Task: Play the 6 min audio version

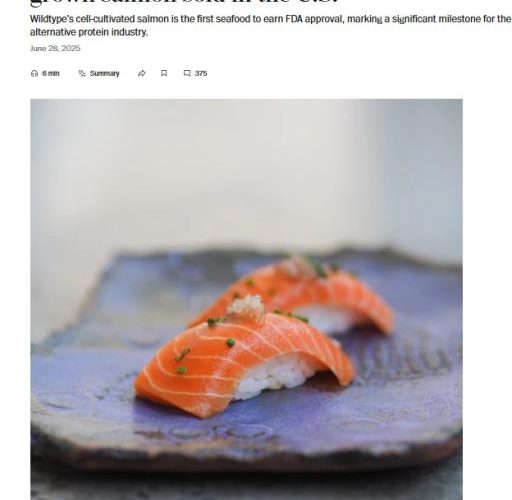Action: pos(45,73)
